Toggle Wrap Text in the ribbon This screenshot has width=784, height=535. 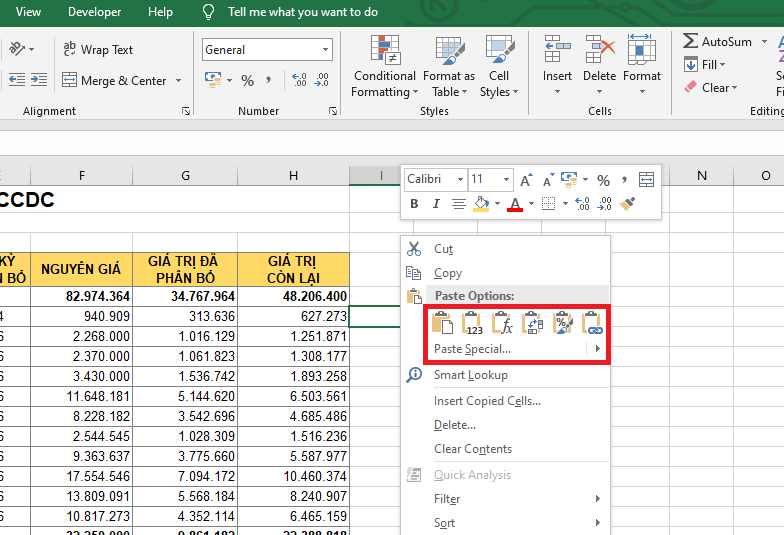tap(97, 50)
